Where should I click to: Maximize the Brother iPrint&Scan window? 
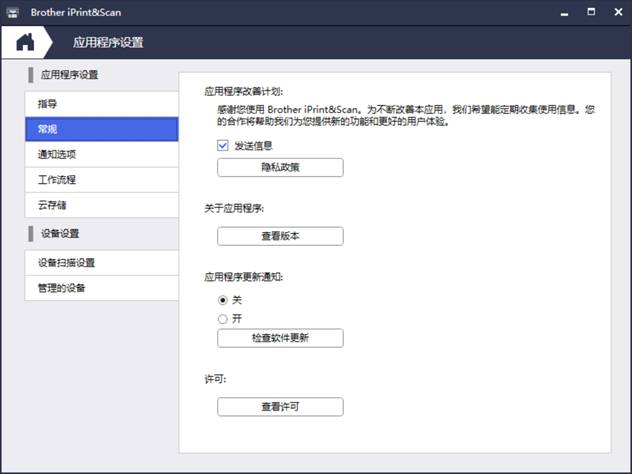click(591, 11)
